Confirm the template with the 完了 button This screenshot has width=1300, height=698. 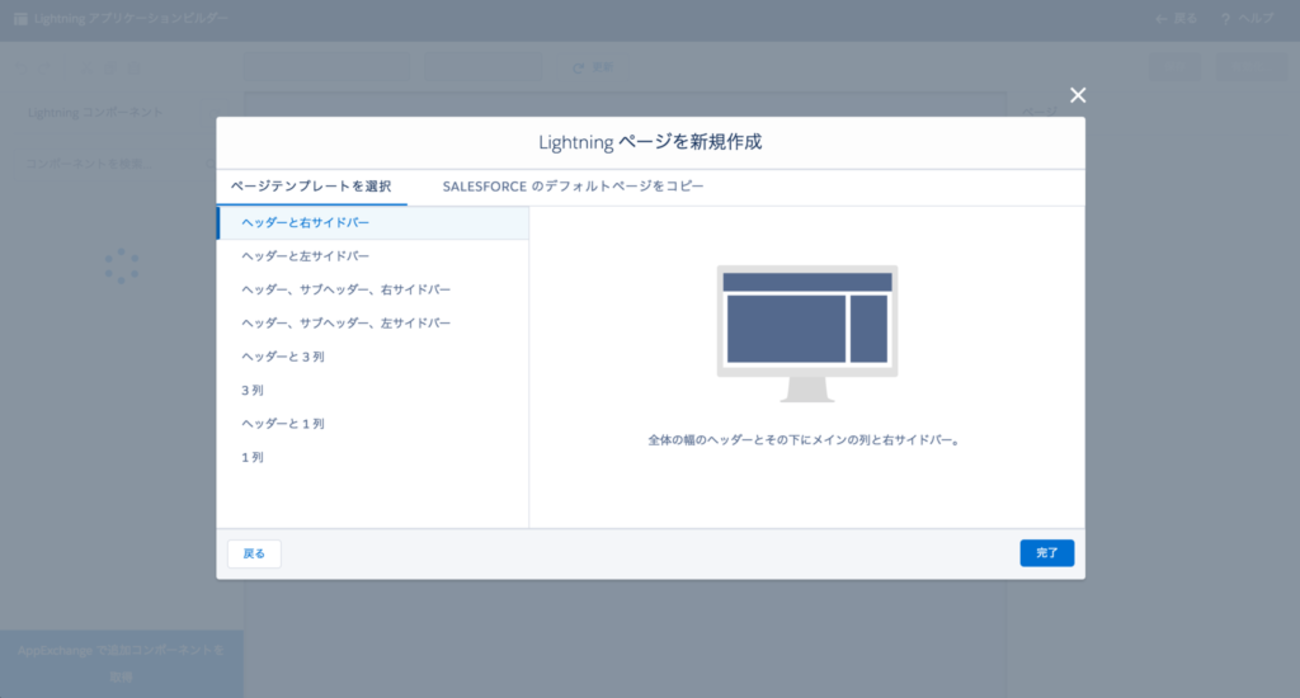[1047, 553]
